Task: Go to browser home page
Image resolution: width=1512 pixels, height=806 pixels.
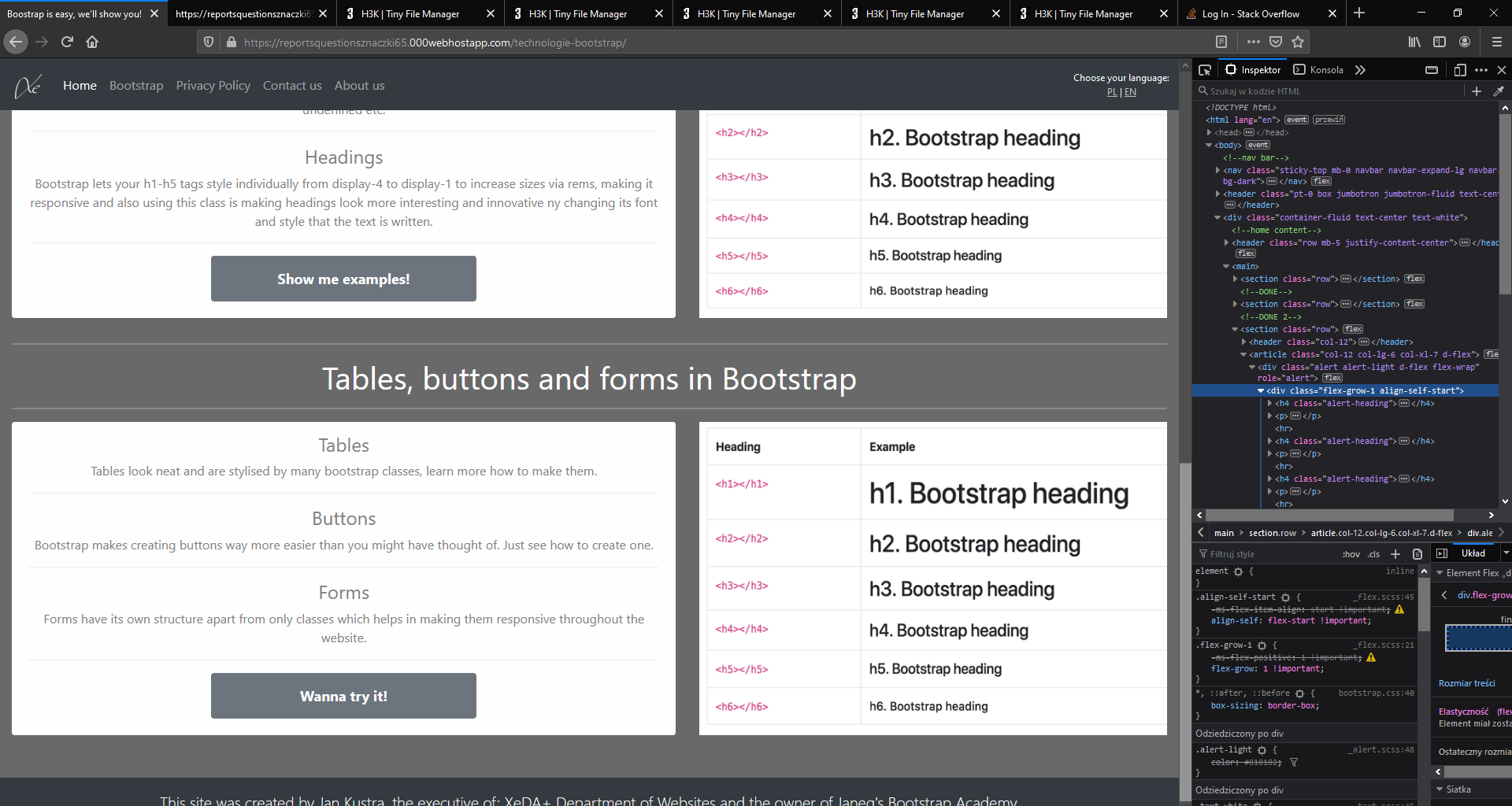Action: click(92, 42)
